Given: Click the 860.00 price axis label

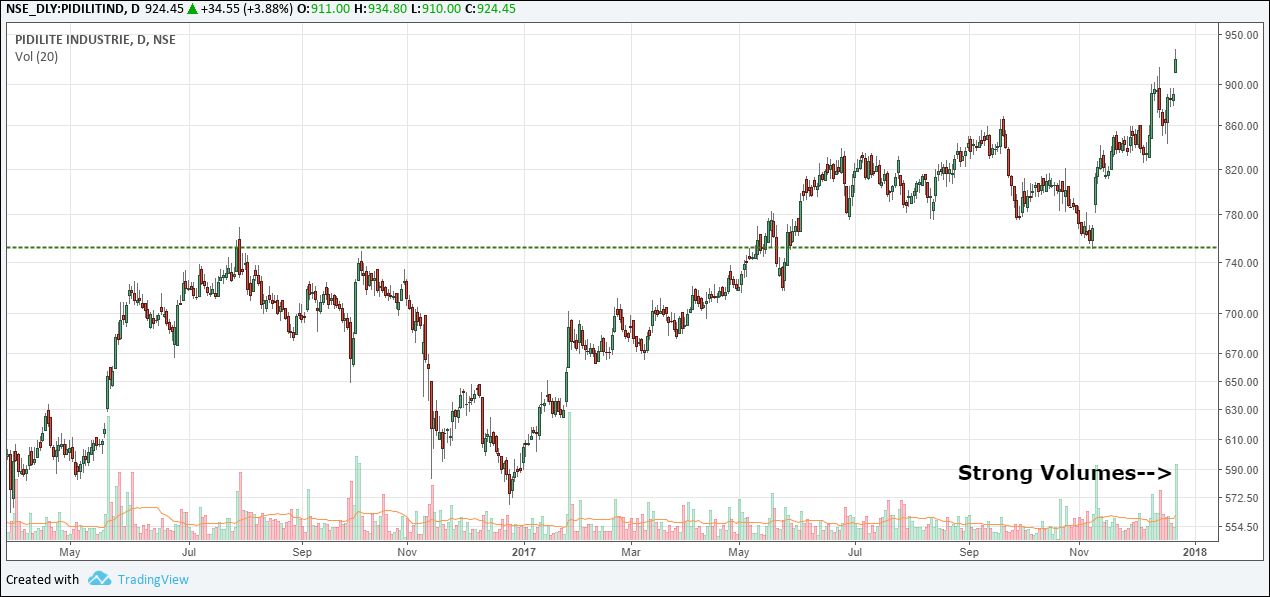Looking at the screenshot, I should click(1240, 126).
